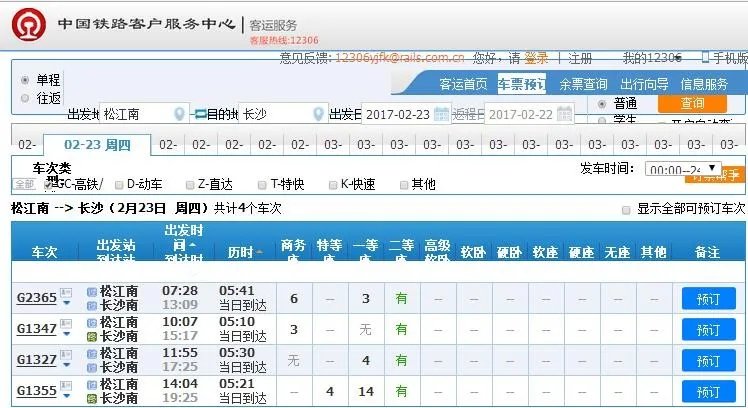Book train G2365 with 预订 button
The height and width of the screenshot is (408, 748).
[708, 299]
